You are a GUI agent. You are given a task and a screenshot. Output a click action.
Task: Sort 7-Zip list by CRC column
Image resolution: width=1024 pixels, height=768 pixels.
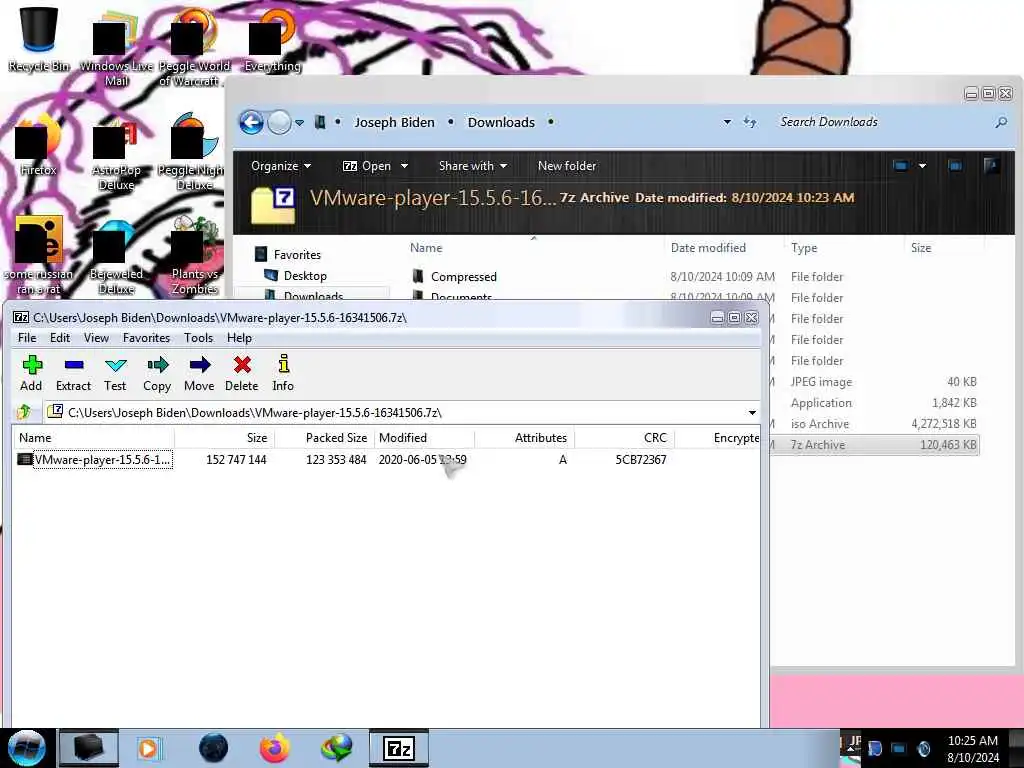click(624, 438)
